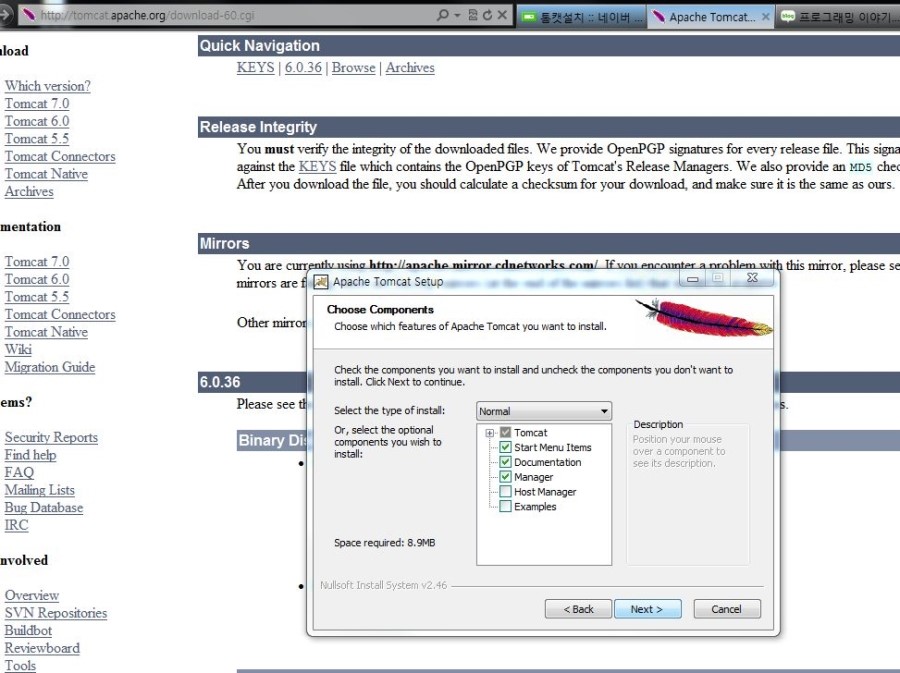The width and height of the screenshot is (900, 673).
Task: Click compatibility view icon in address bar
Action: [x=473, y=15]
